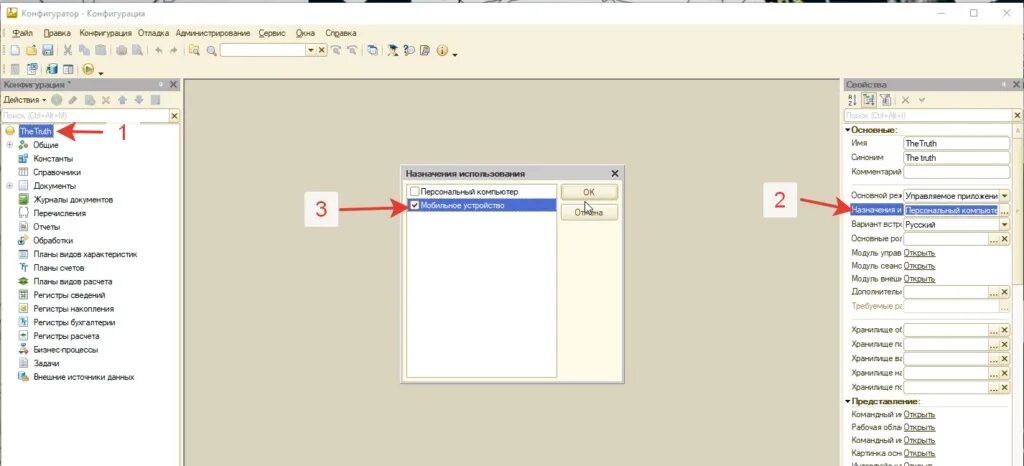
Task: Click the Edit pencil icon in Configuration panel
Action: pyautogui.click(x=73, y=100)
